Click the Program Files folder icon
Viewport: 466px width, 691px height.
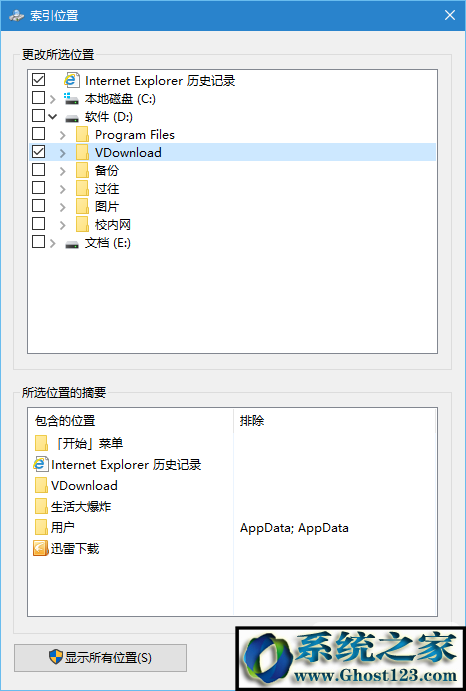[x=82, y=135]
